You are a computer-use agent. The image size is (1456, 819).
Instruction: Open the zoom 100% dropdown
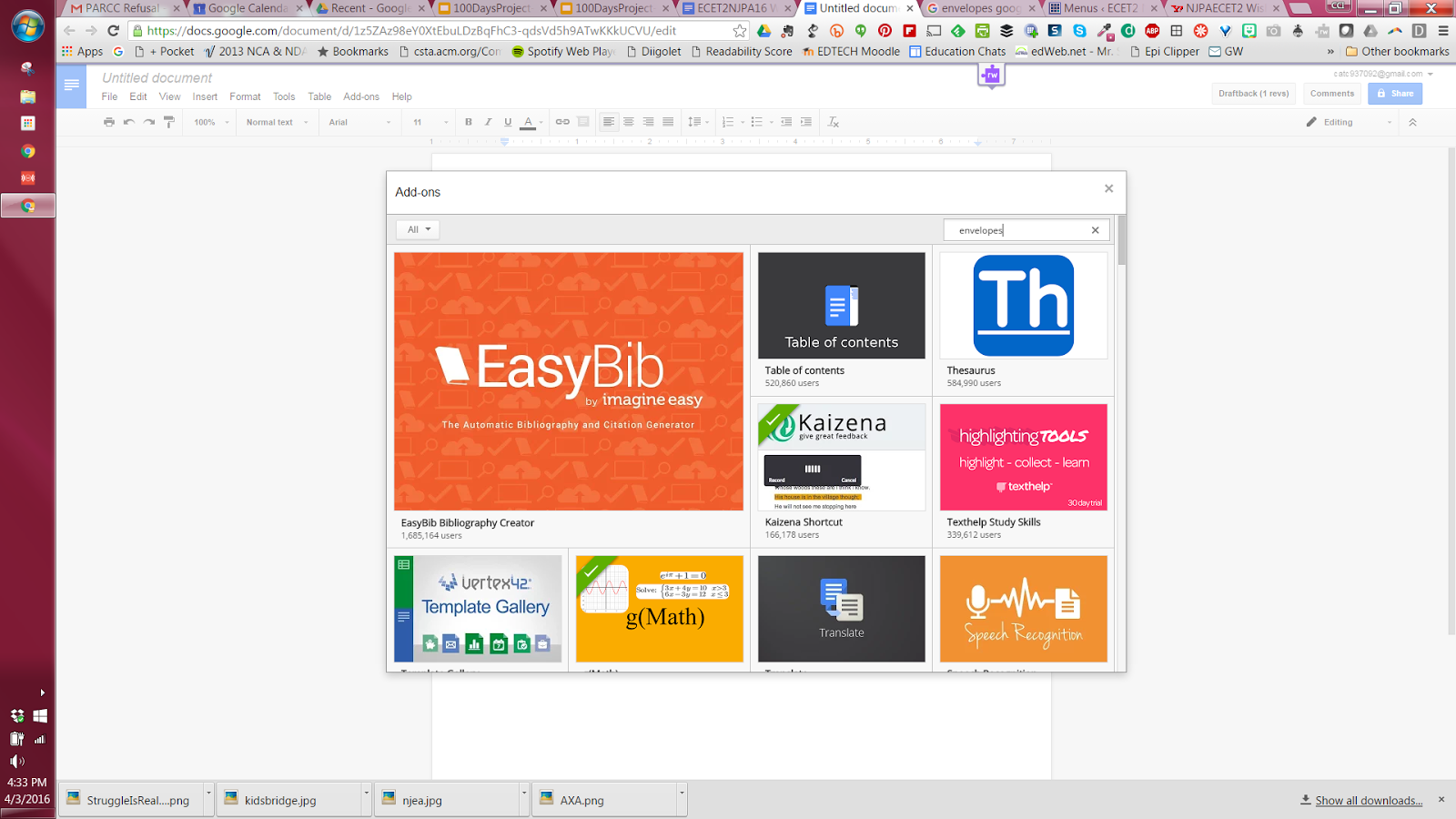[211, 122]
